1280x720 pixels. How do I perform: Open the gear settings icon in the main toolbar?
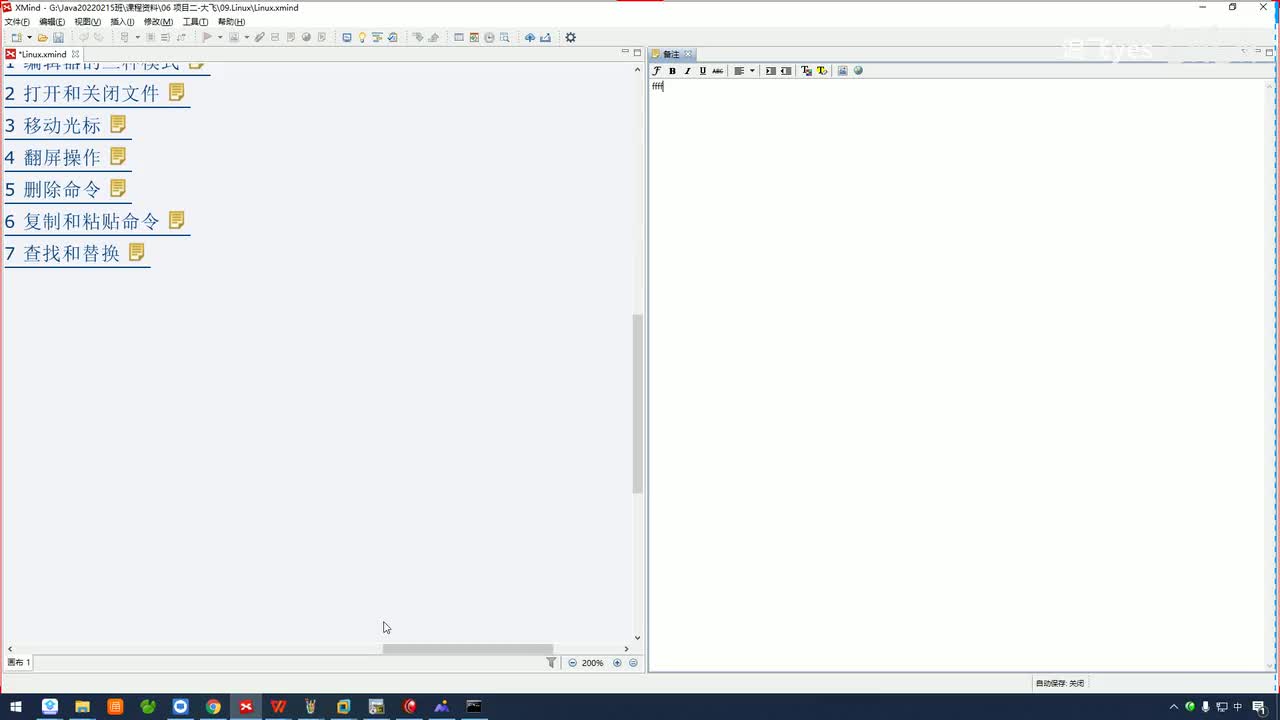point(571,38)
